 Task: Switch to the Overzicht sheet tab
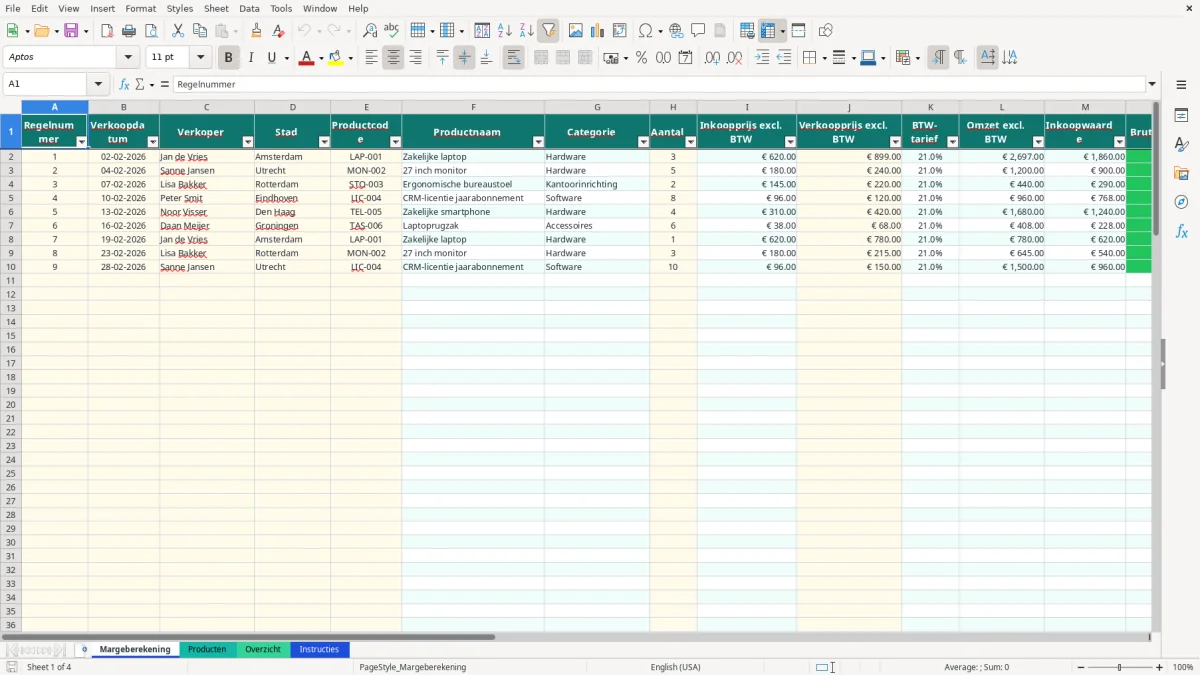pyautogui.click(x=263, y=650)
